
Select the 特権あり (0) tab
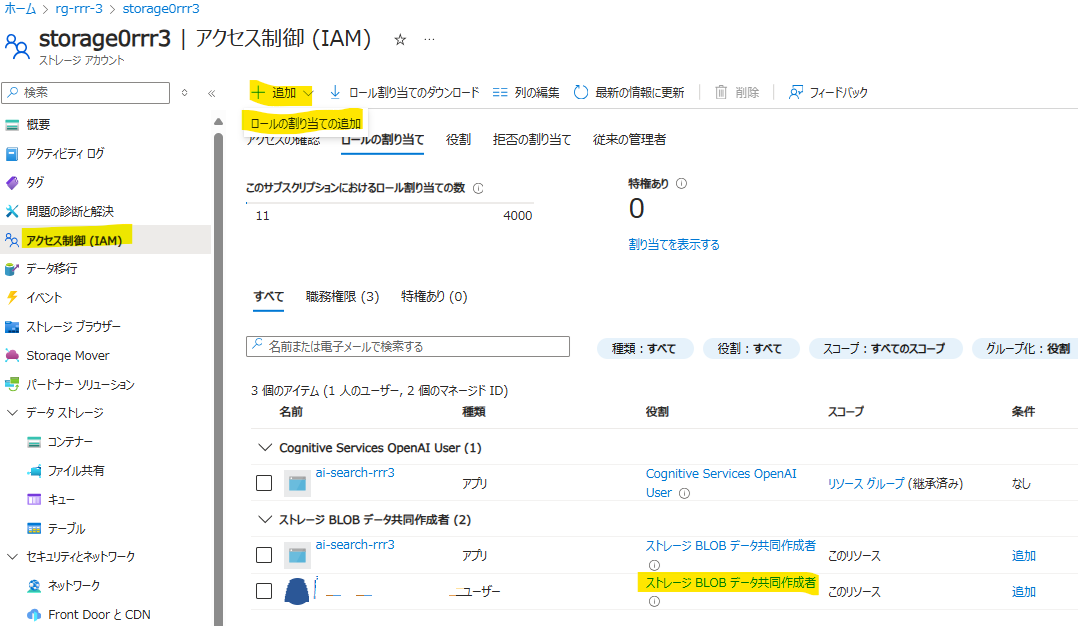pyautogui.click(x=434, y=296)
